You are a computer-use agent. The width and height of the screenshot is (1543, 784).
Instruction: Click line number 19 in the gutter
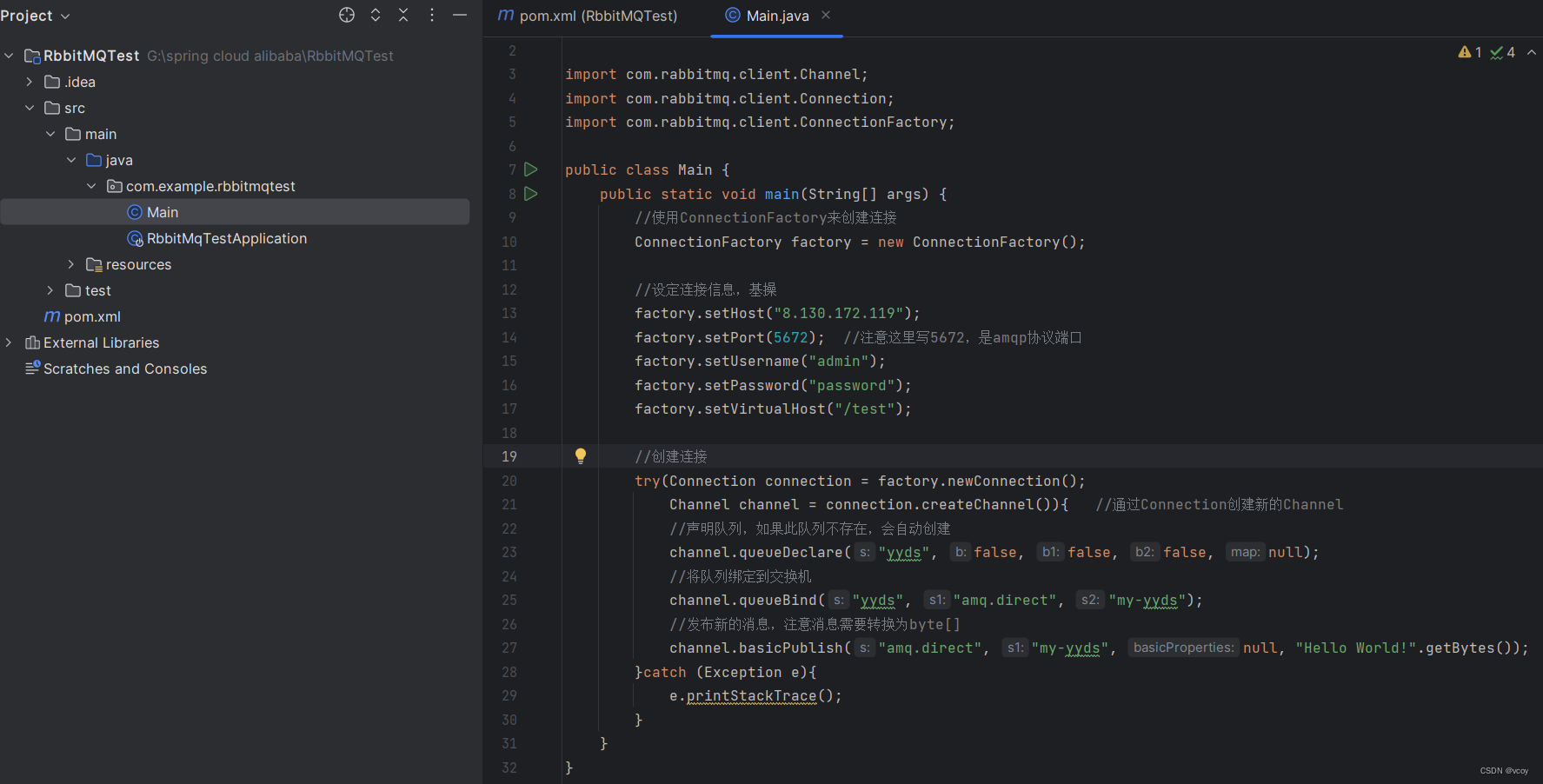point(509,456)
